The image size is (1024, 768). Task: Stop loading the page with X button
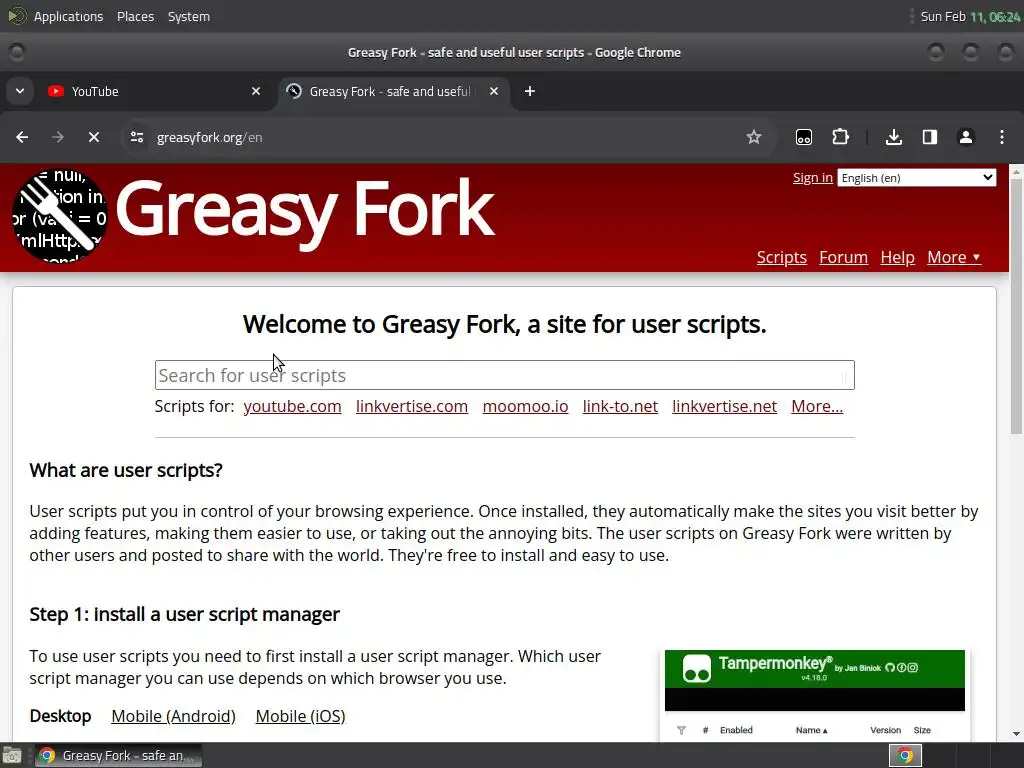(x=93, y=137)
